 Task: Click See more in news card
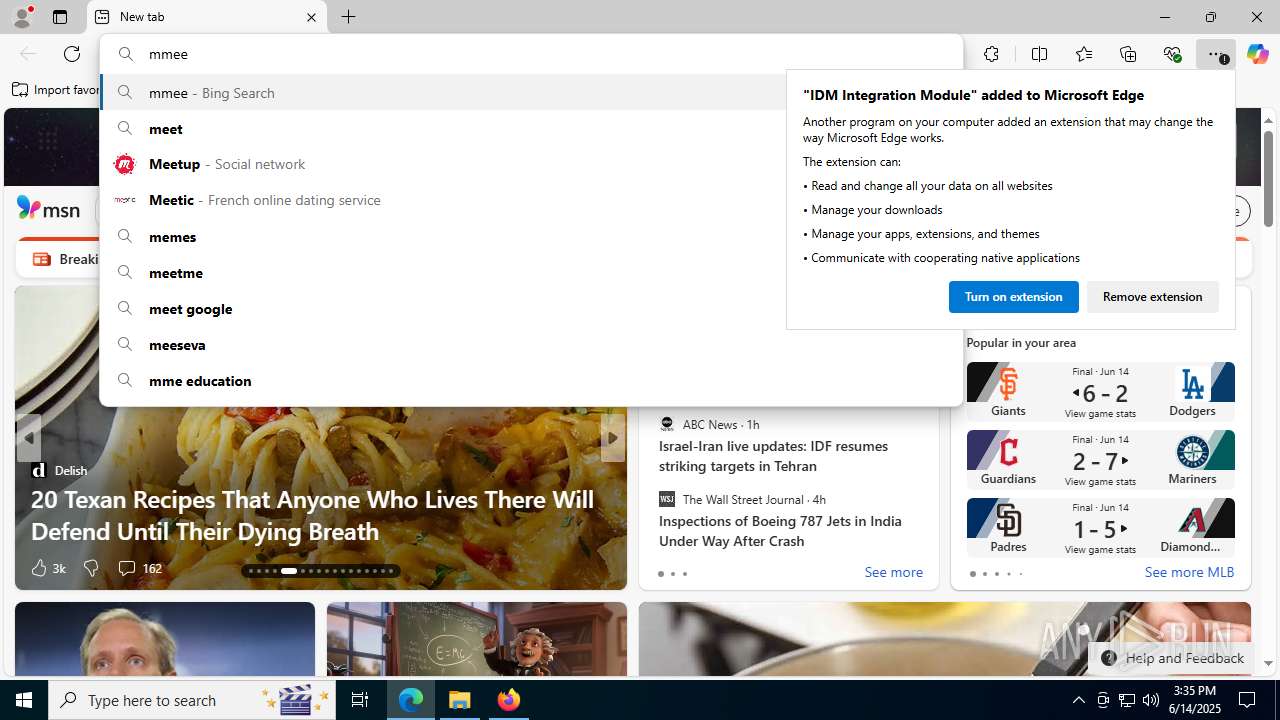pyautogui.click(x=893, y=572)
